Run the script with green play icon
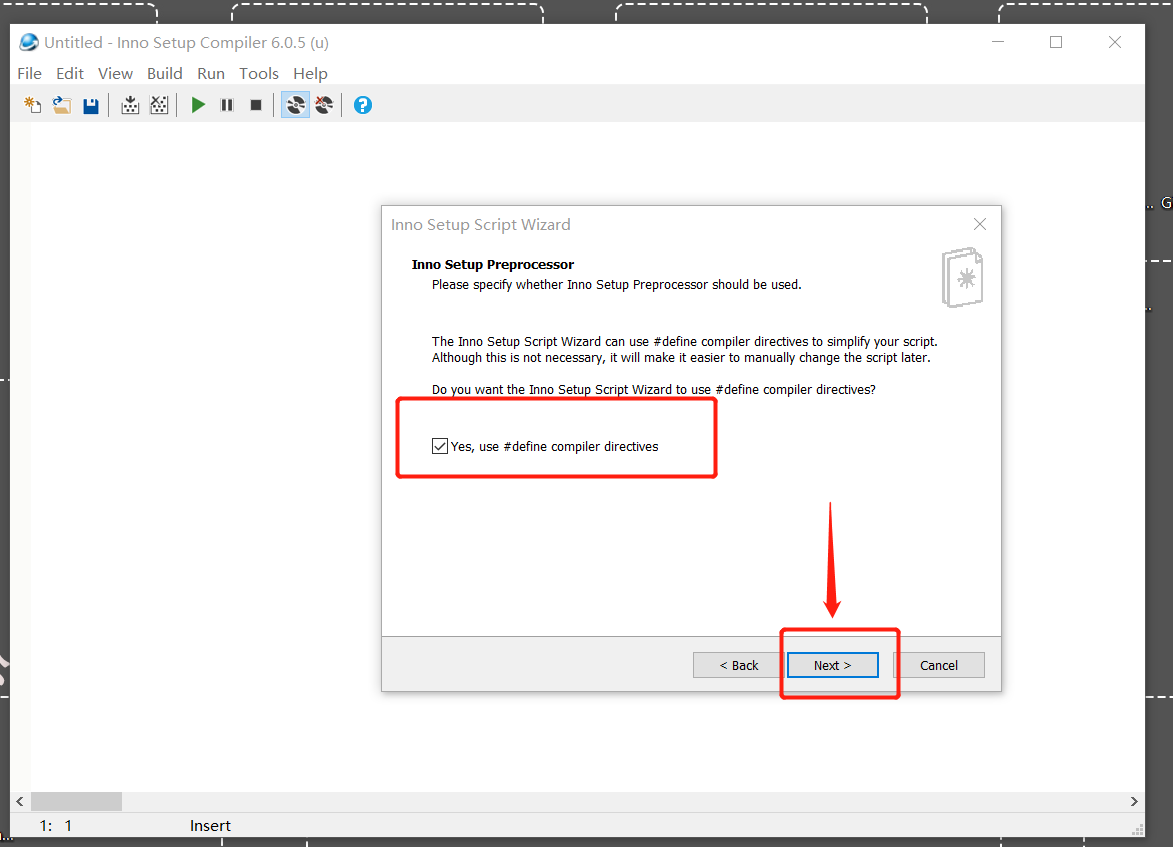This screenshot has width=1173, height=847. (x=198, y=106)
